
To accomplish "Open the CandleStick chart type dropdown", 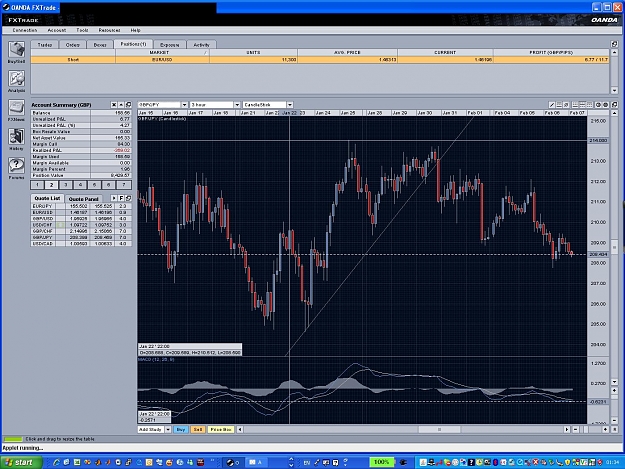I will 290,105.
